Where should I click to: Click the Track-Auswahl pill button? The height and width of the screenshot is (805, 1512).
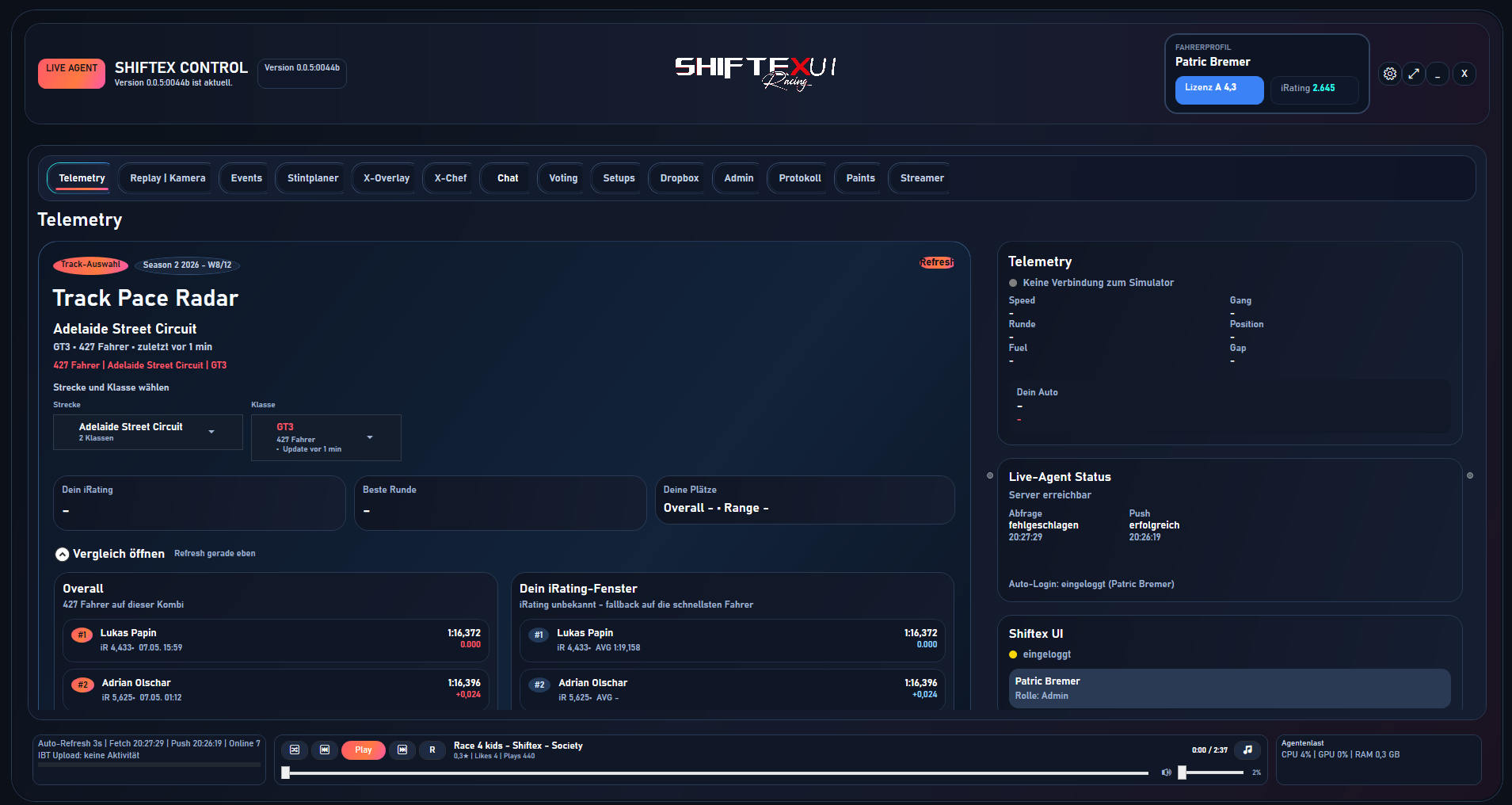pos(90,265)
